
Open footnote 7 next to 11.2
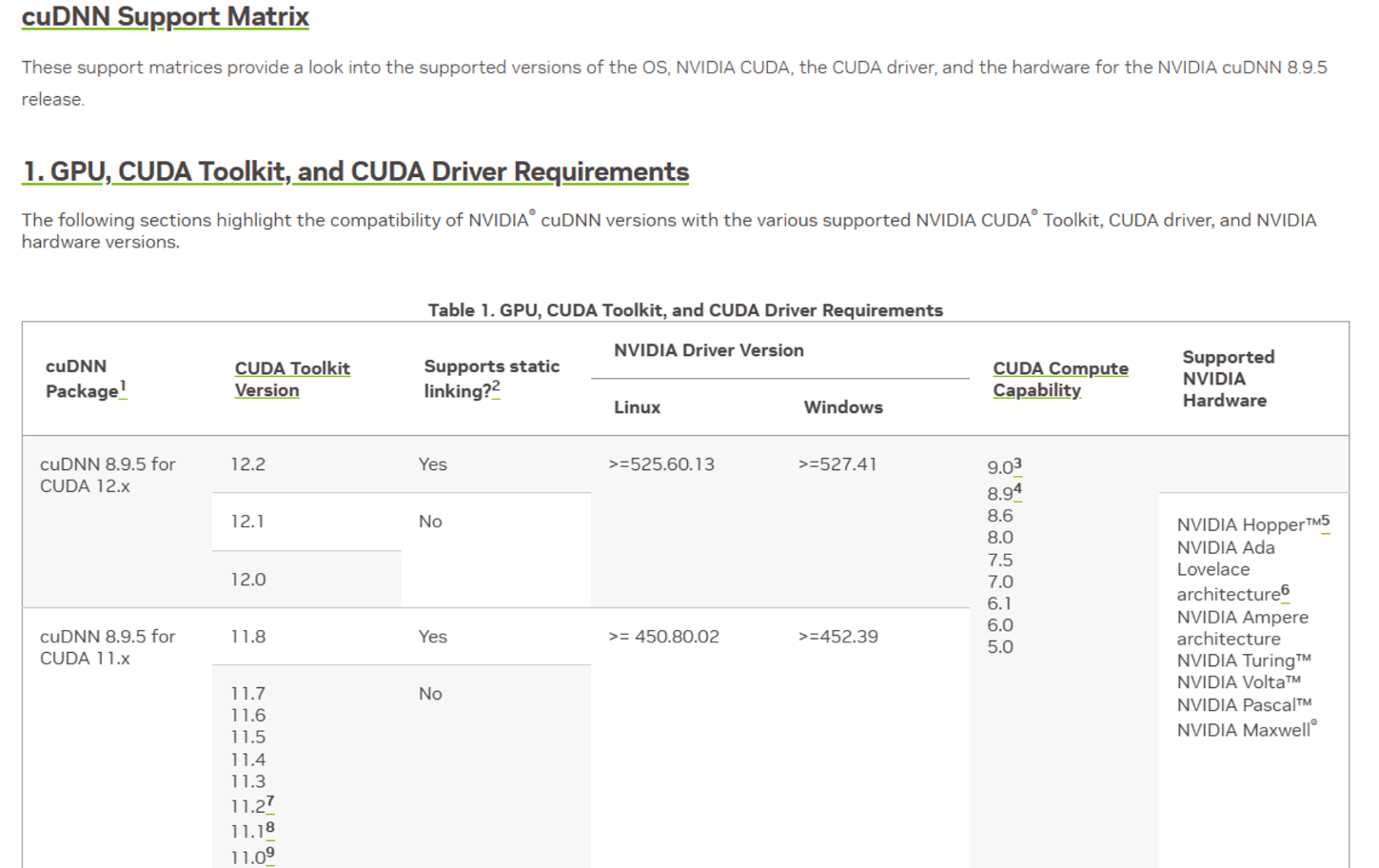click(x=270, y=802)
